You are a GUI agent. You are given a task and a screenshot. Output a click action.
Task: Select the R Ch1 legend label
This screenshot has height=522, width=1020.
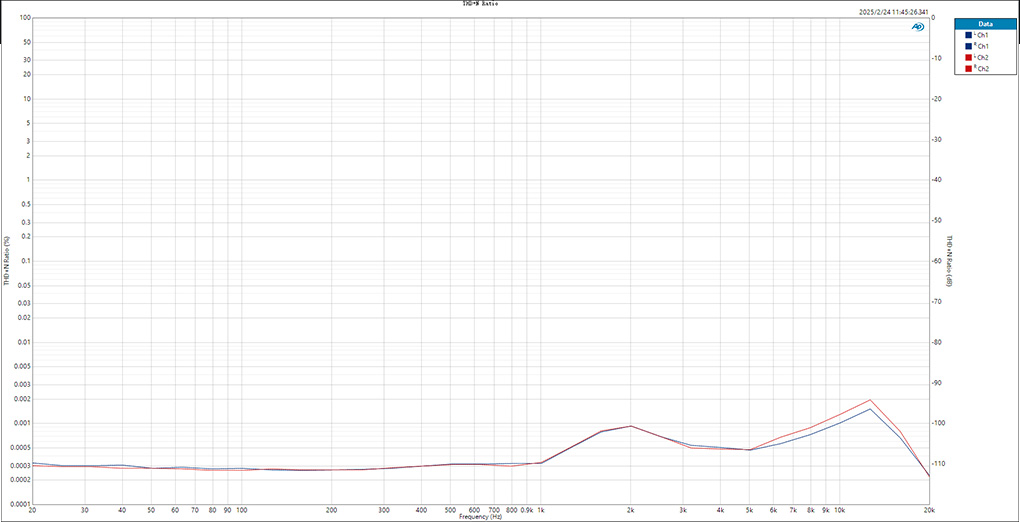(x=982, y=46)
